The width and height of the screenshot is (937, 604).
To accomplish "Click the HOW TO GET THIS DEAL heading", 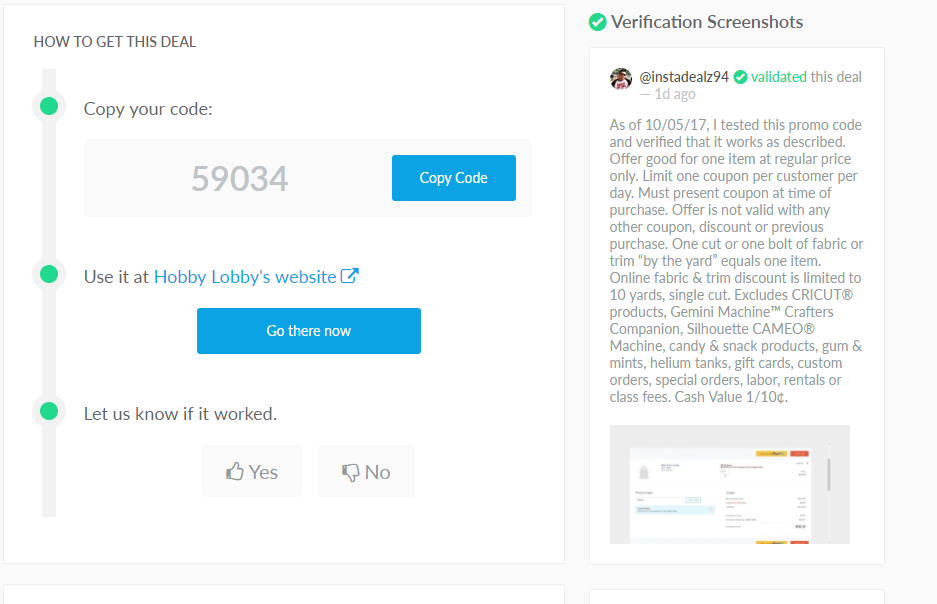I will pos(115,42).
